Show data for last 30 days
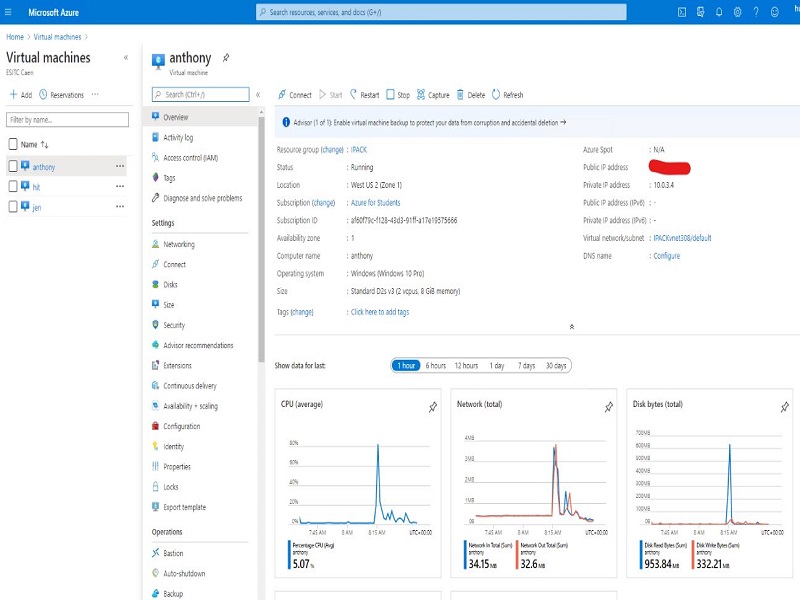 pyautogui.click(x=556, y=365)
